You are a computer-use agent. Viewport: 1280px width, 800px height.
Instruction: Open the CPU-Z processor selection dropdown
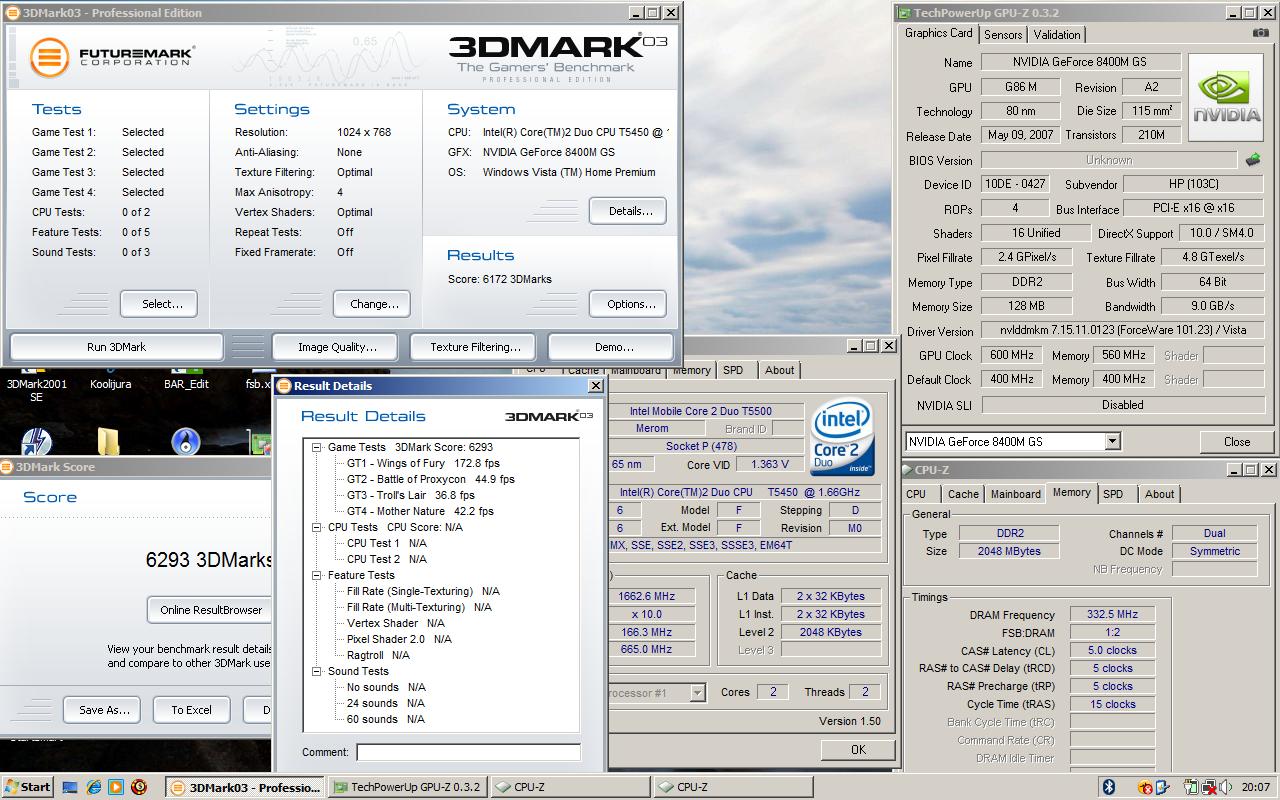697,692
